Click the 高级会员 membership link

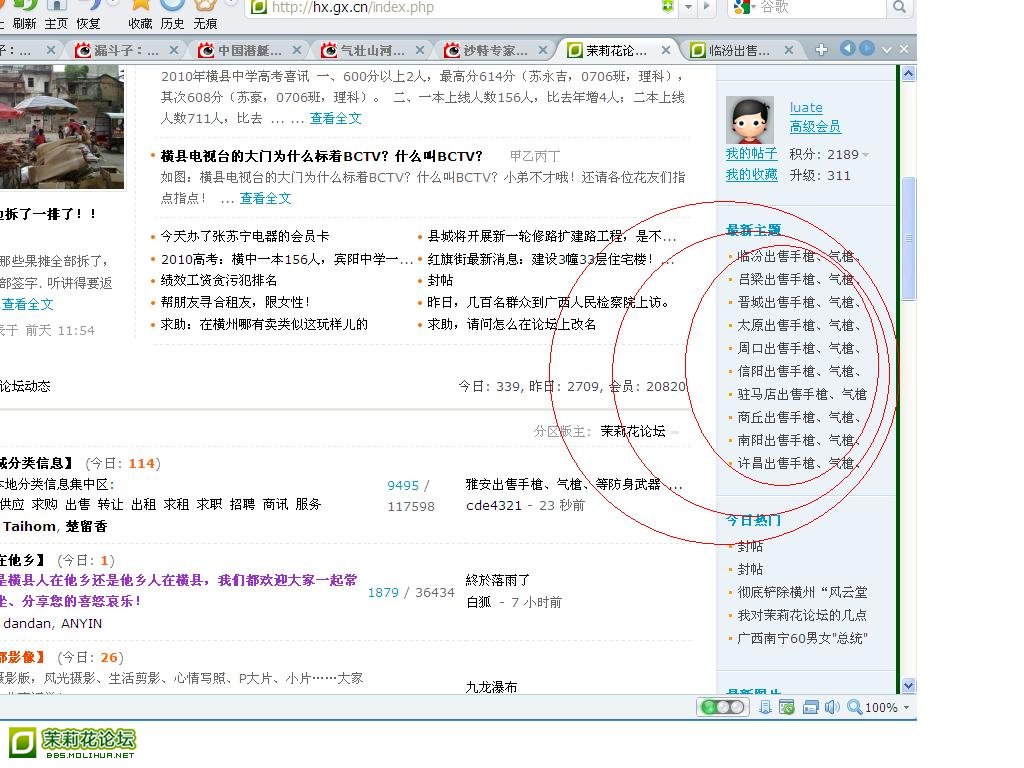815,127
